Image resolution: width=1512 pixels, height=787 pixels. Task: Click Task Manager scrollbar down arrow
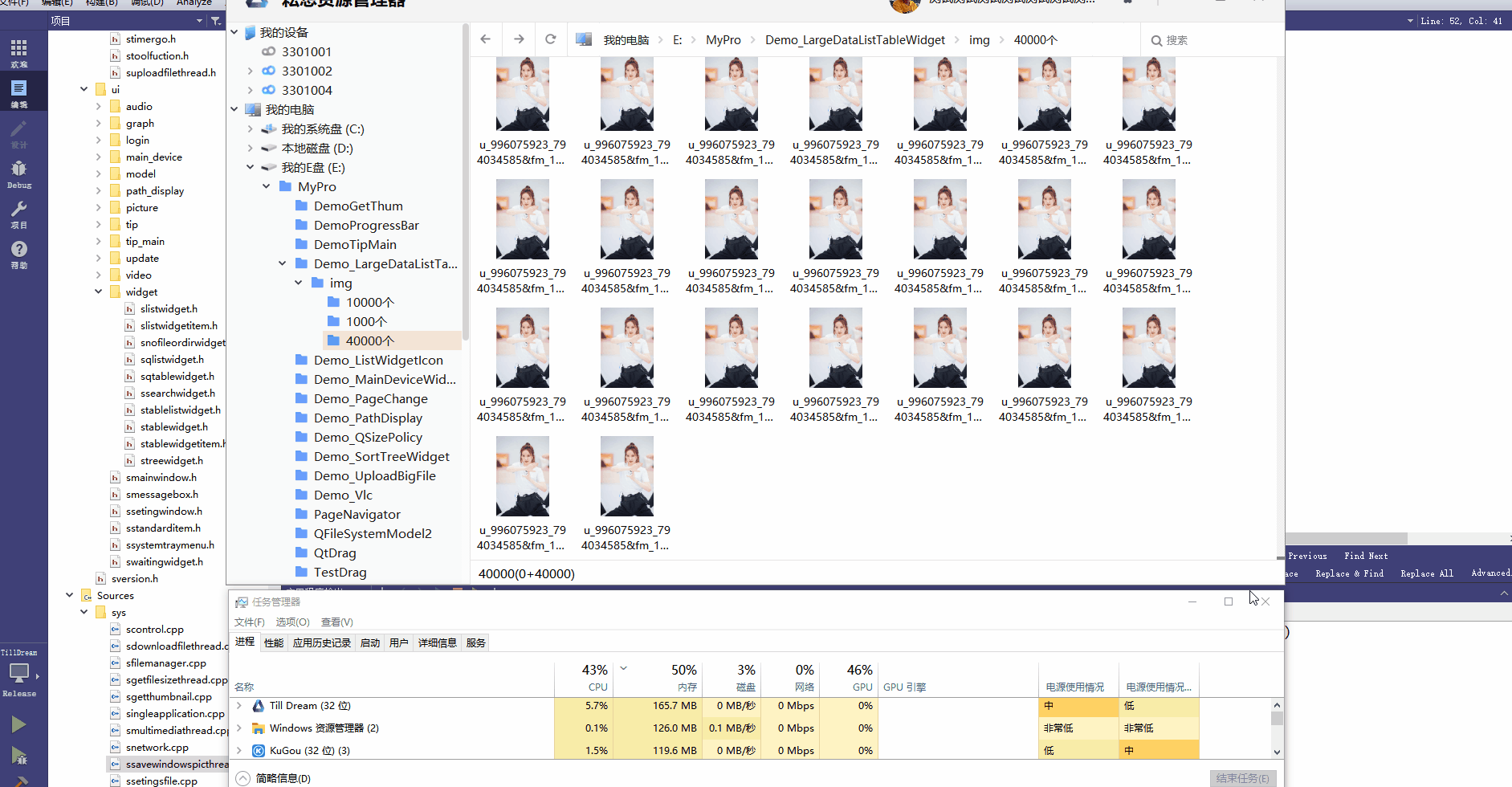point(1277,752)
